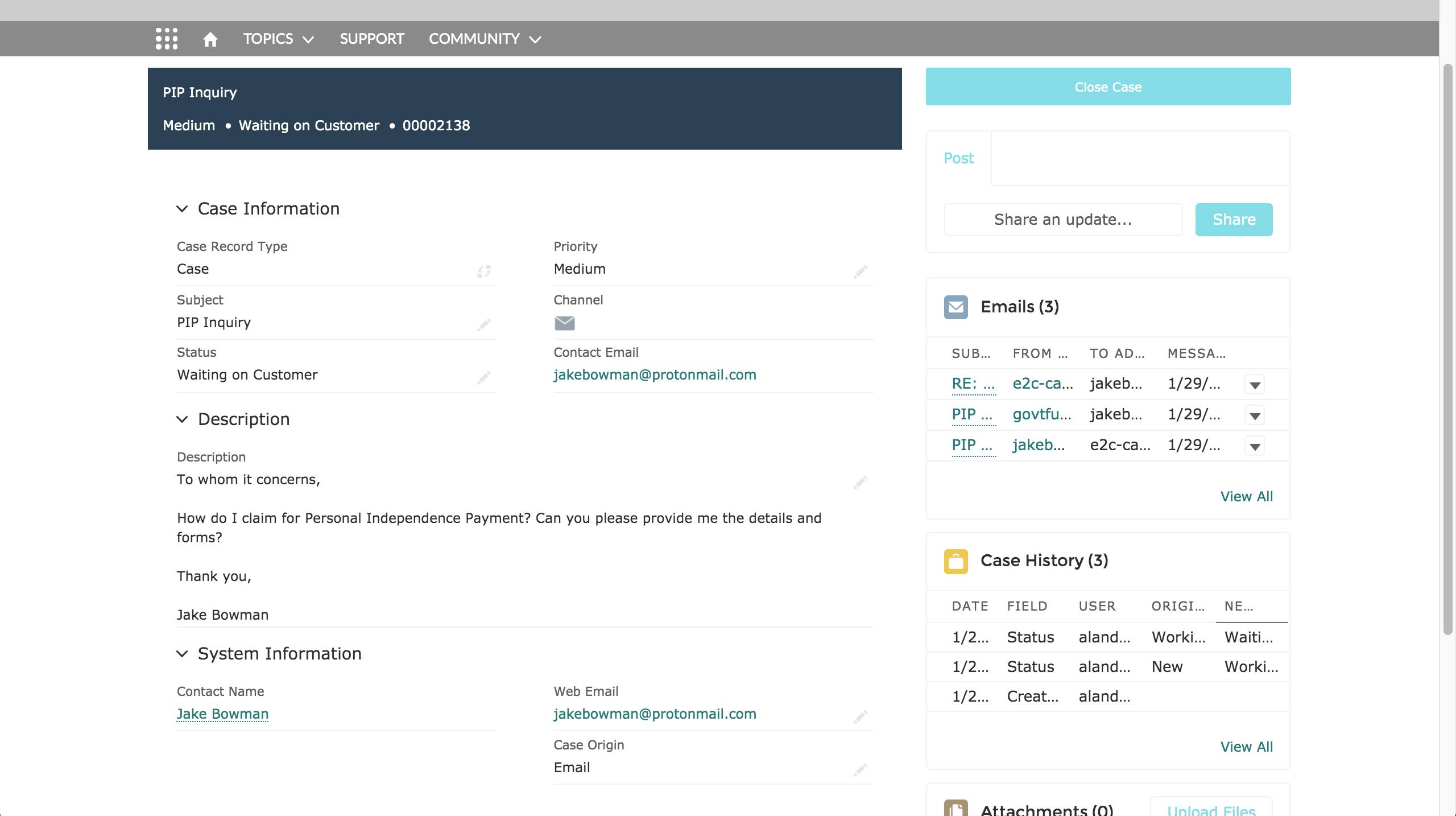Click the page vertical scrollbar
Viewport: 1456px width, 816px height.
click(x=1448, y=348)
